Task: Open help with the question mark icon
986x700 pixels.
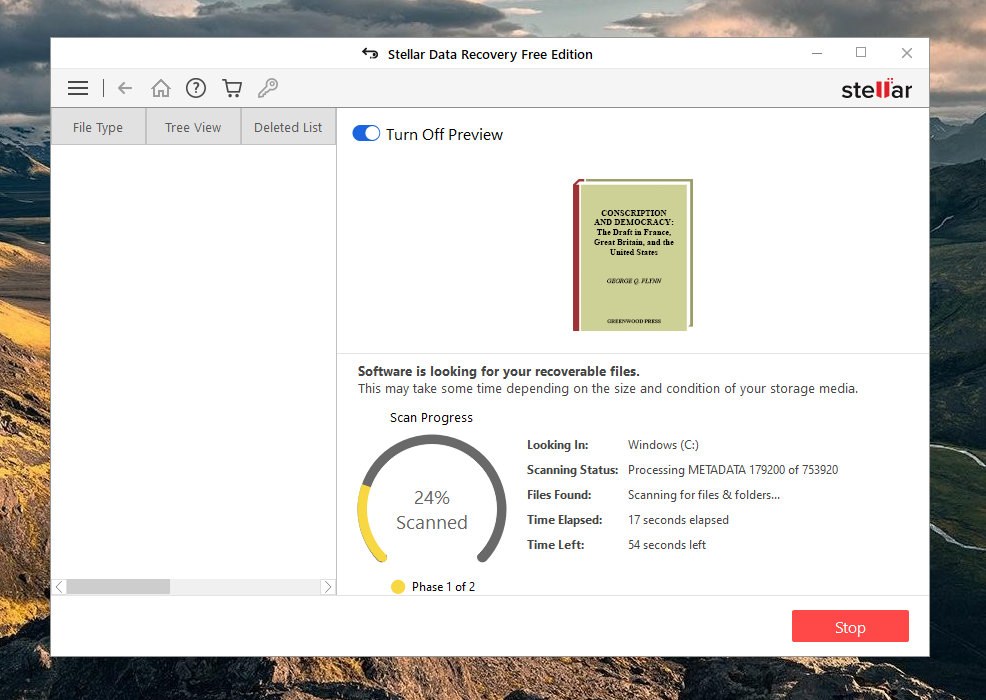Action: tap(196, 88)
